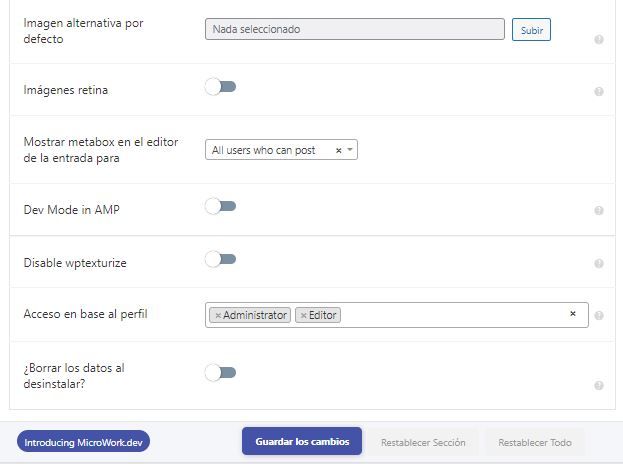Toggle the Disable wptexturize switch
The height and width of the screenshot is (464, 623).
coord(221,259)
